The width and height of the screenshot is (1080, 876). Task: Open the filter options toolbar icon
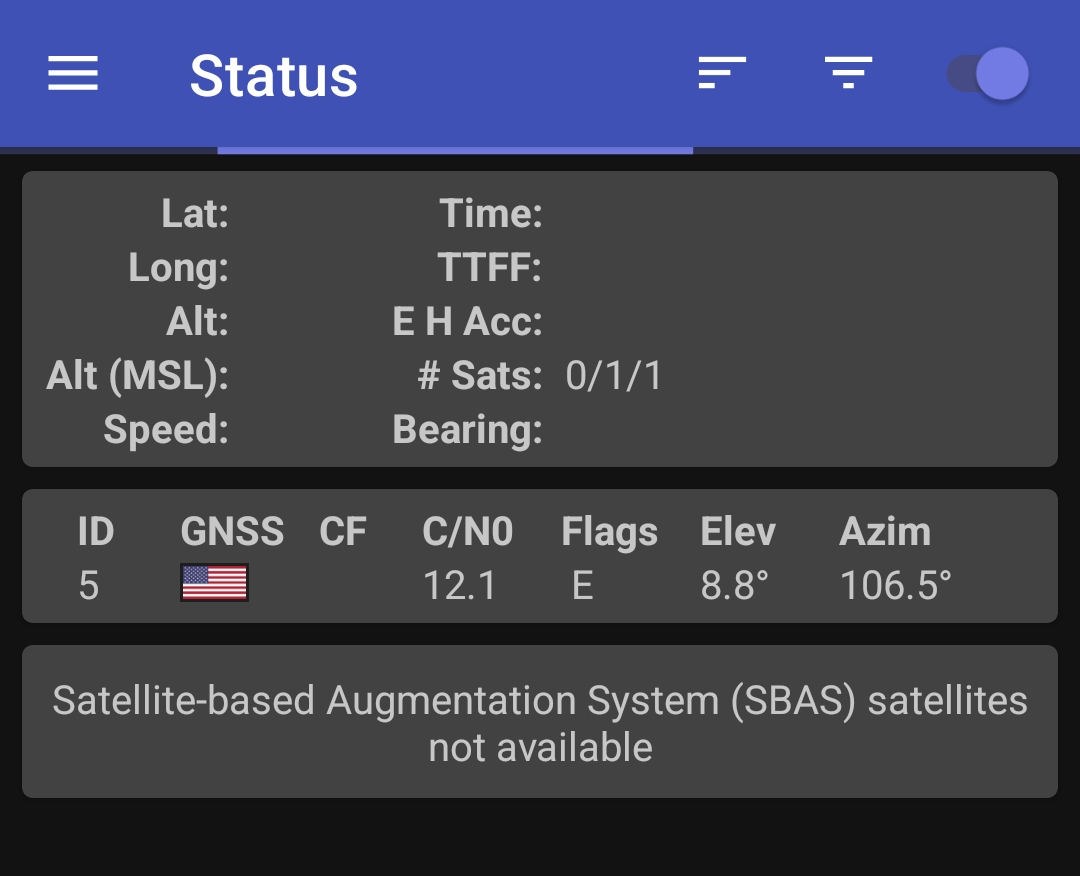pyautogui.click(x=847, y=73)
